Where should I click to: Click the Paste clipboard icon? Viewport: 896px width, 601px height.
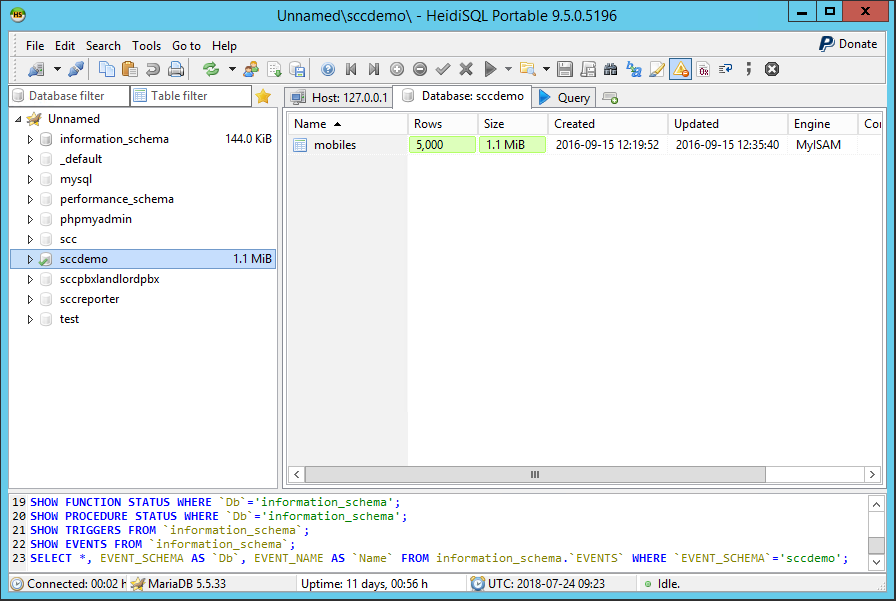tap(130, 70)
